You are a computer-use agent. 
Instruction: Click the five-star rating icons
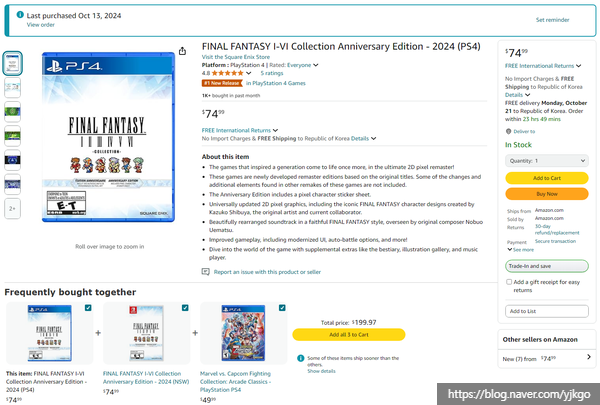(x=227, y=73)
